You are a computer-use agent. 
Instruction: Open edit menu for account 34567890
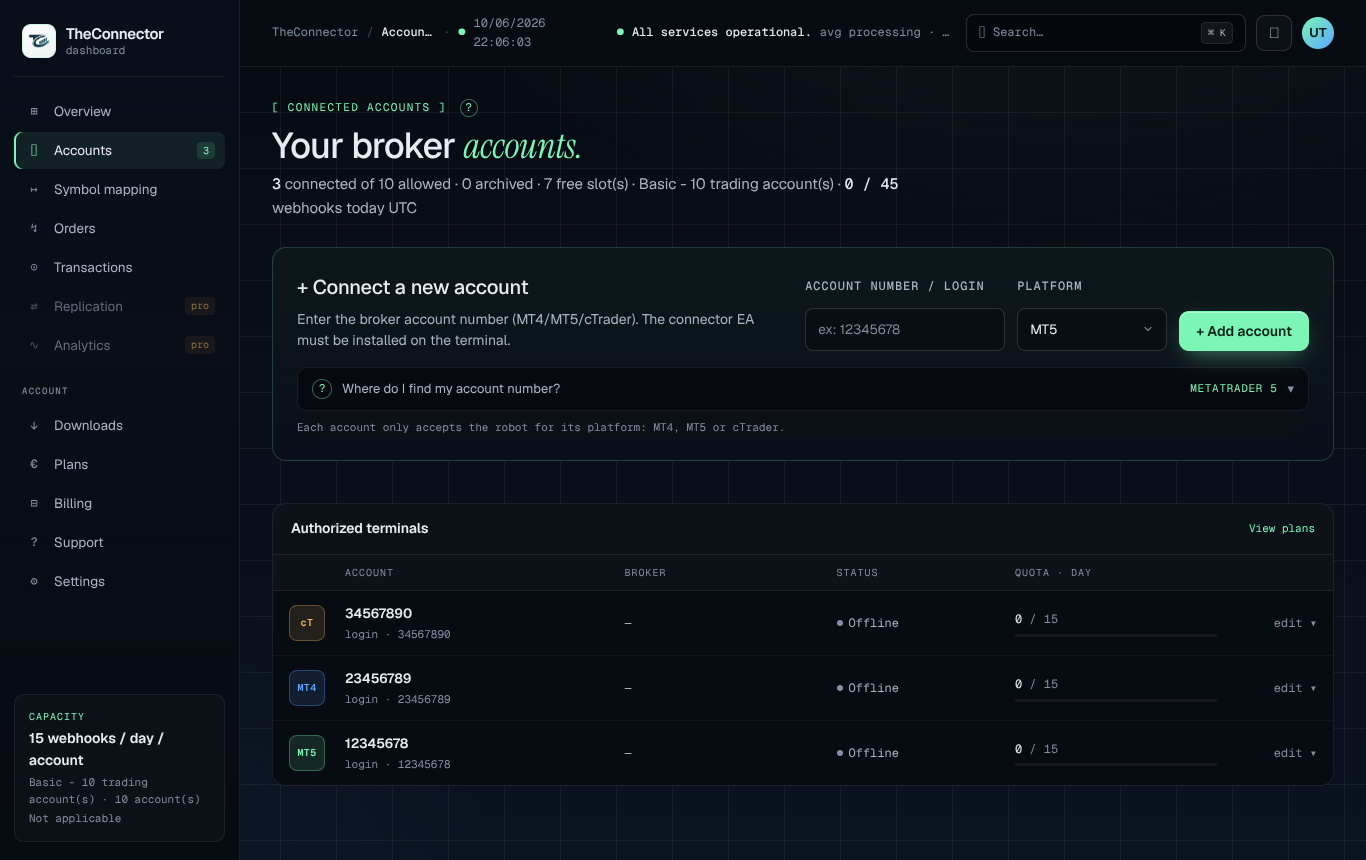(1295, 623)
